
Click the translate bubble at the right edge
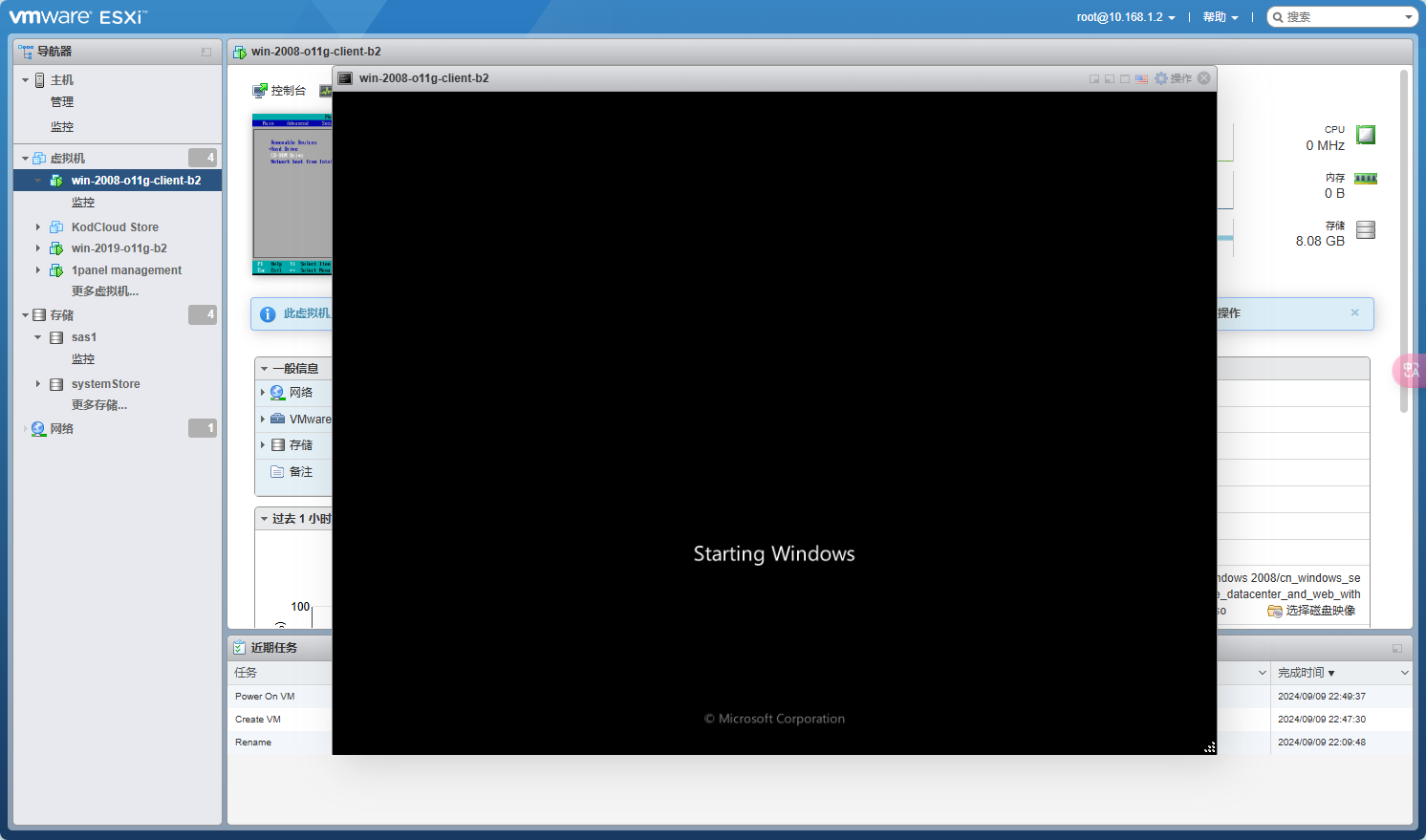pyautogui.click(x=1410, y=370)
